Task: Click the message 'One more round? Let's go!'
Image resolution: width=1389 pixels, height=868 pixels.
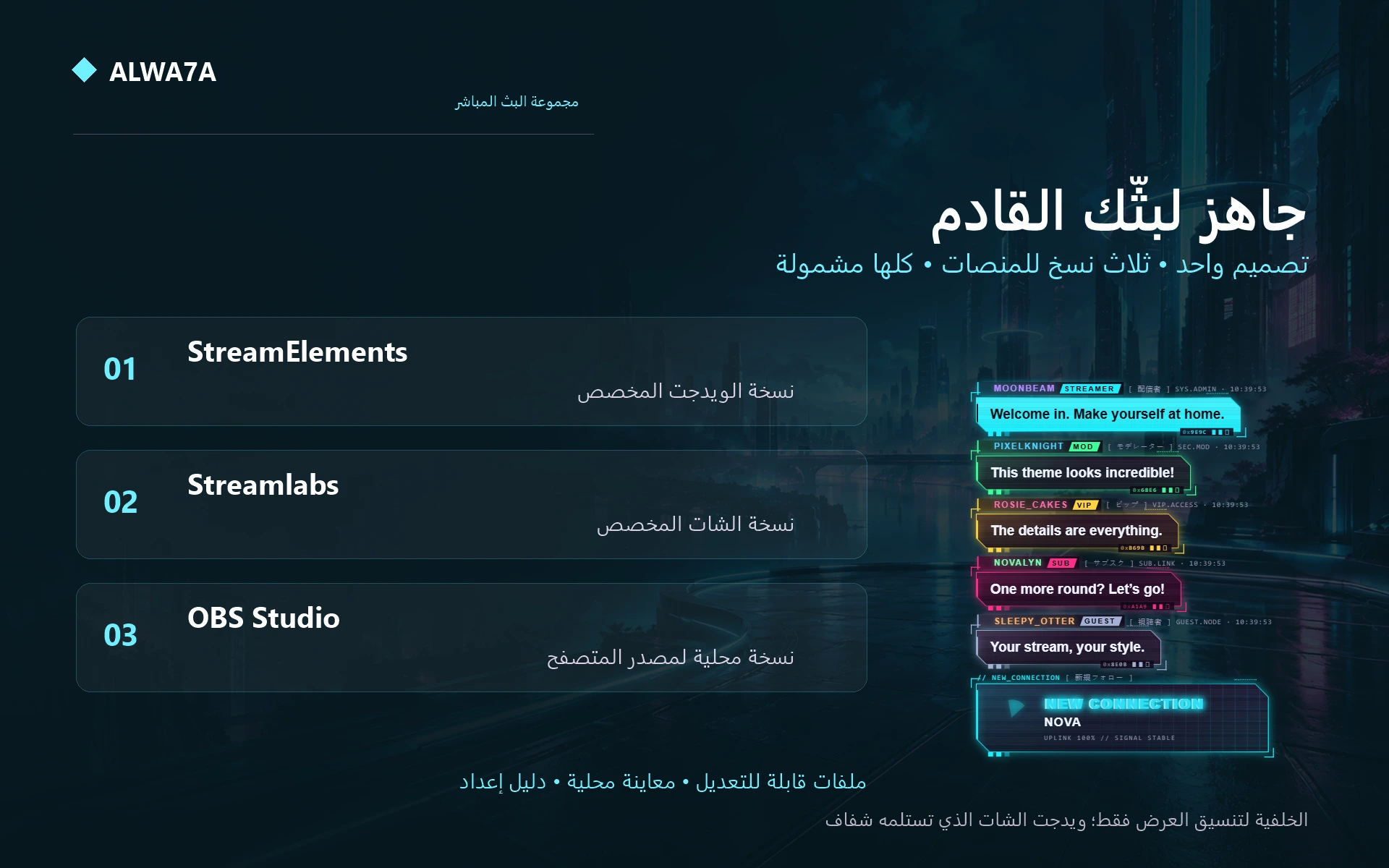Action: [x=1077, y=590]
